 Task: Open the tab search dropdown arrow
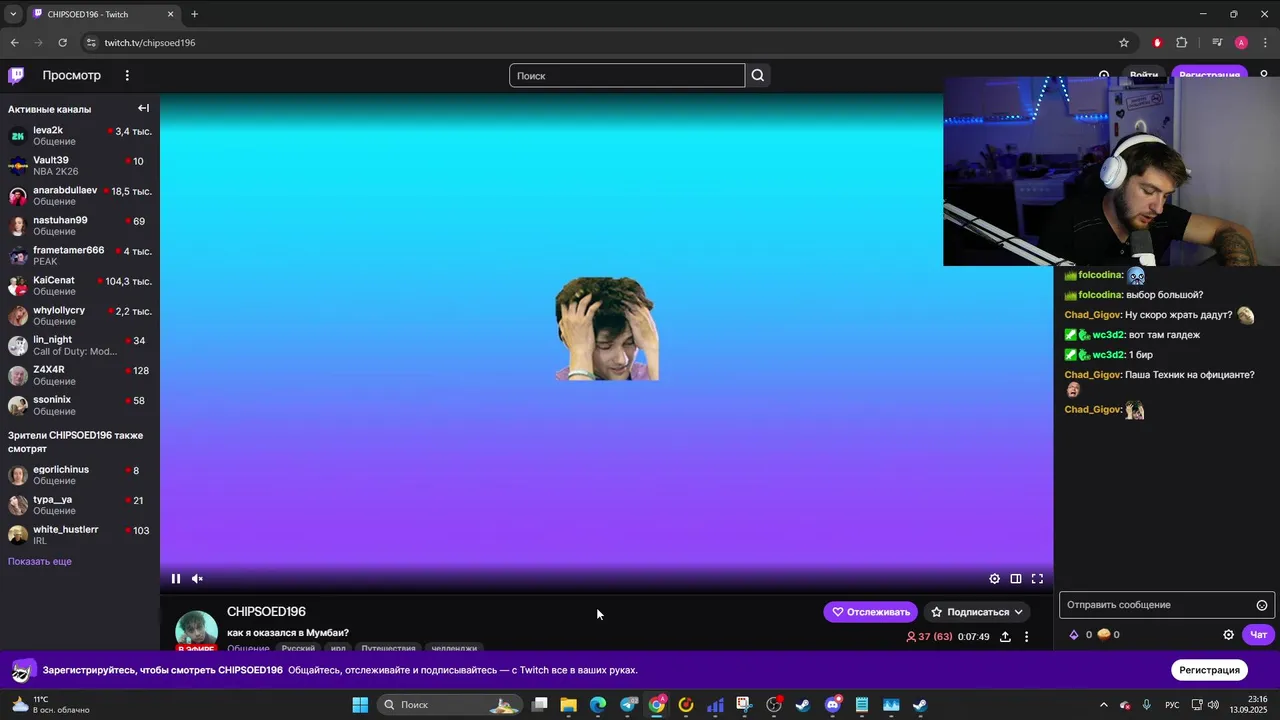(13, 14)
